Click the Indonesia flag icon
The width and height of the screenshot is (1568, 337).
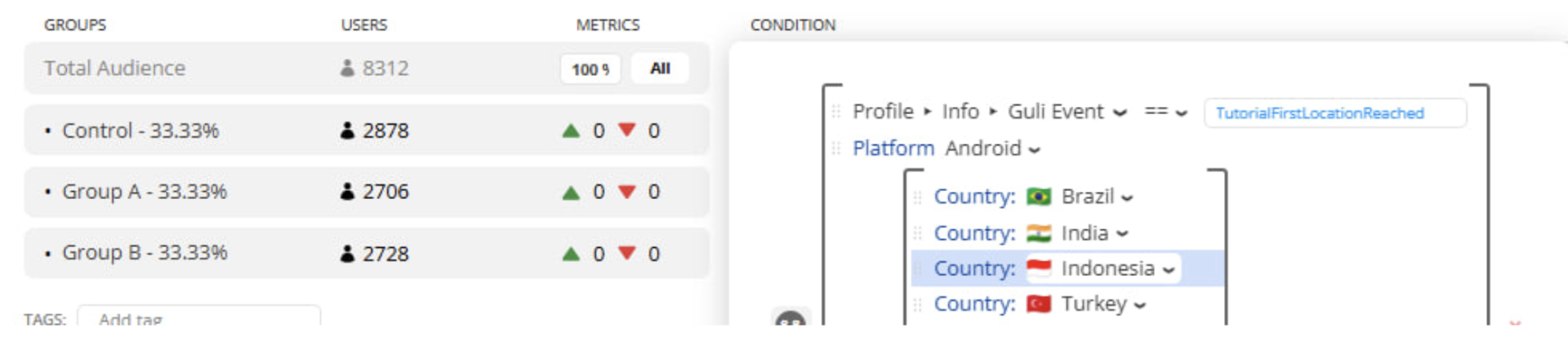tap(1039, 268)
